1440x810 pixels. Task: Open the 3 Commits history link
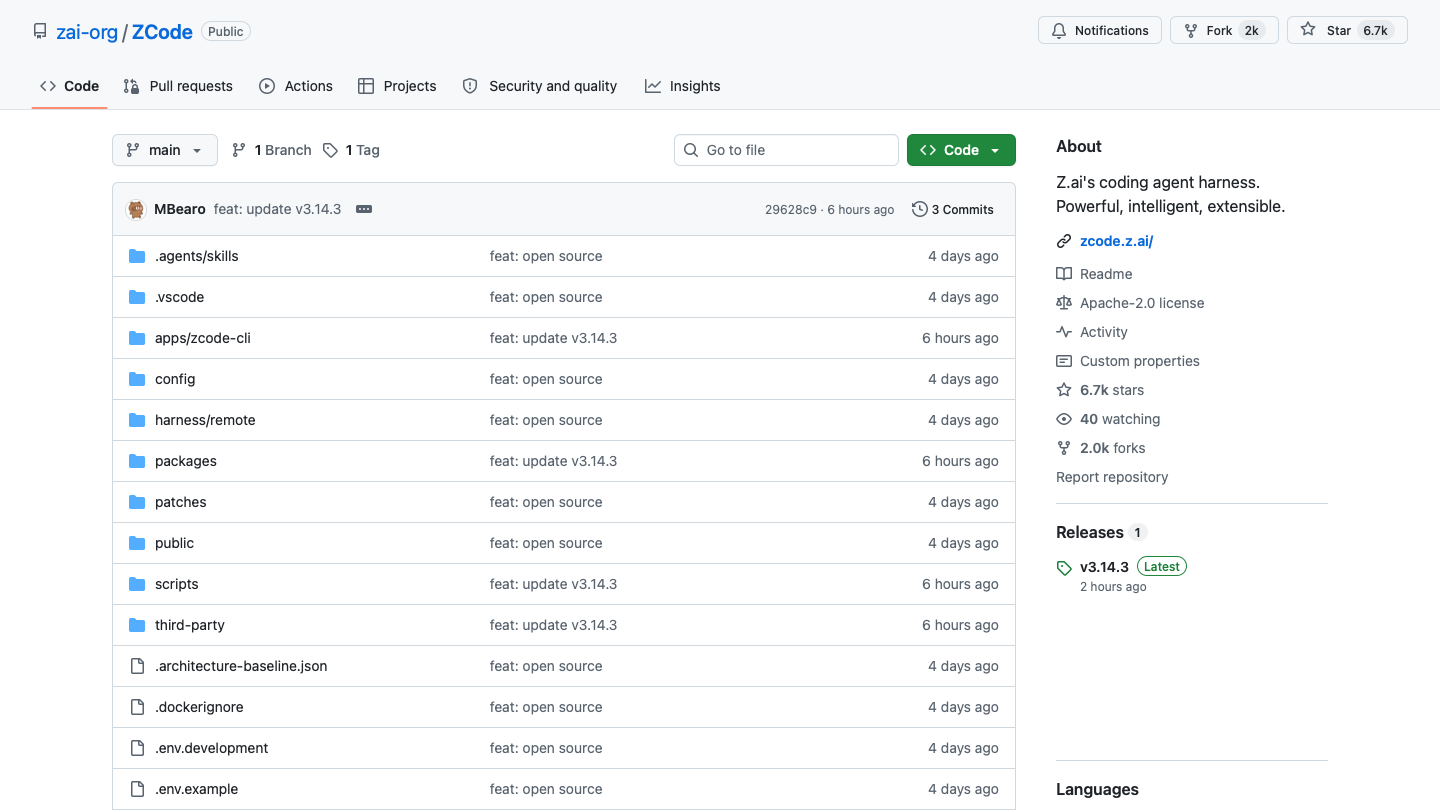pos(953,209)
